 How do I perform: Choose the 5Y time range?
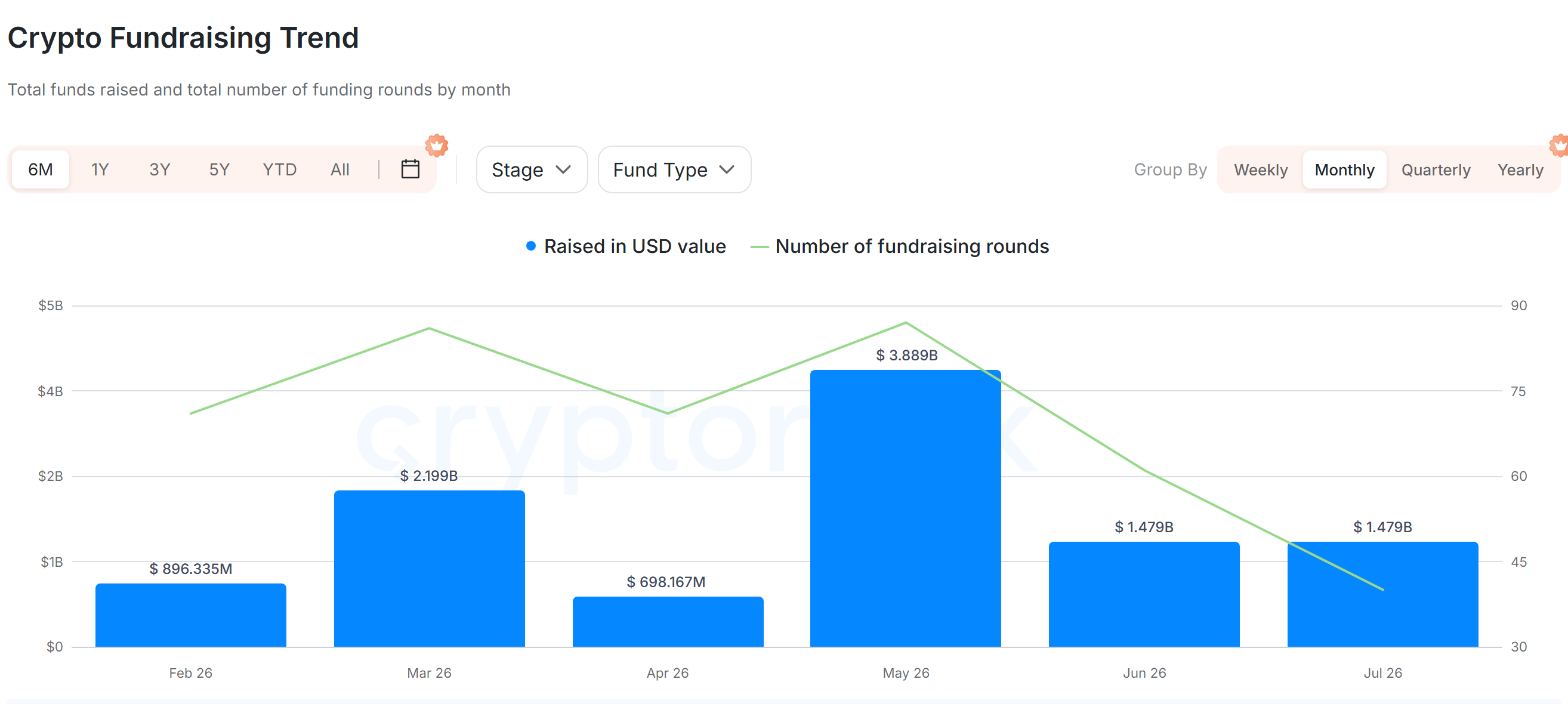click(219, 169)
